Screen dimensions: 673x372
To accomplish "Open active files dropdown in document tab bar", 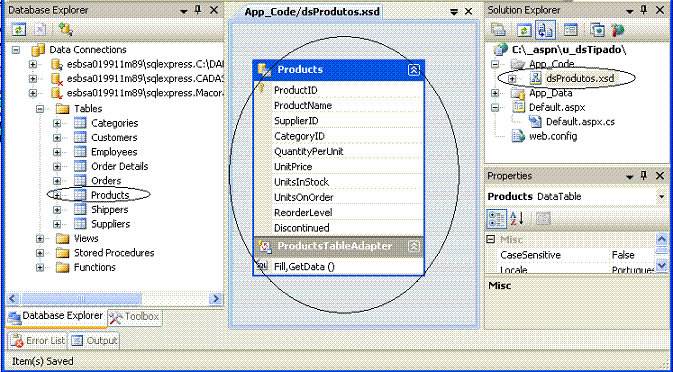I will pyautogui.click(x=454, y=12).
